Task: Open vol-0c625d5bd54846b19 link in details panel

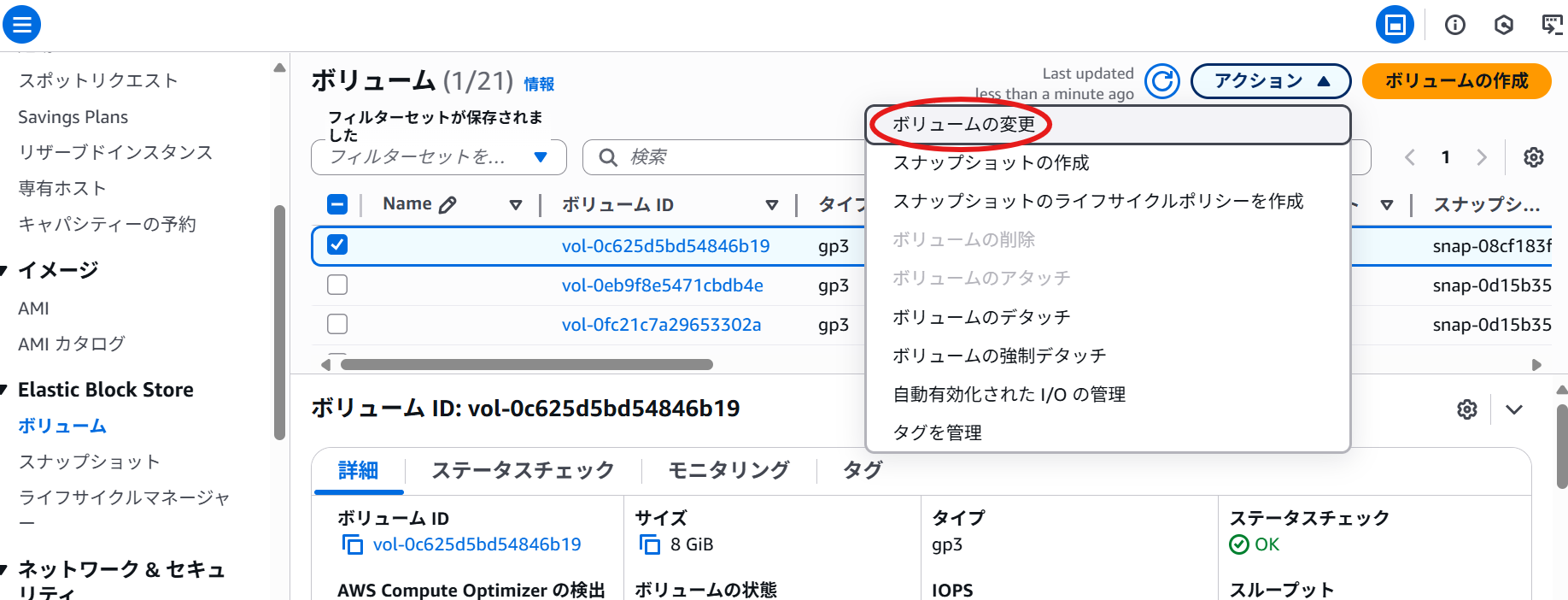Action: (x=477, y=544)
